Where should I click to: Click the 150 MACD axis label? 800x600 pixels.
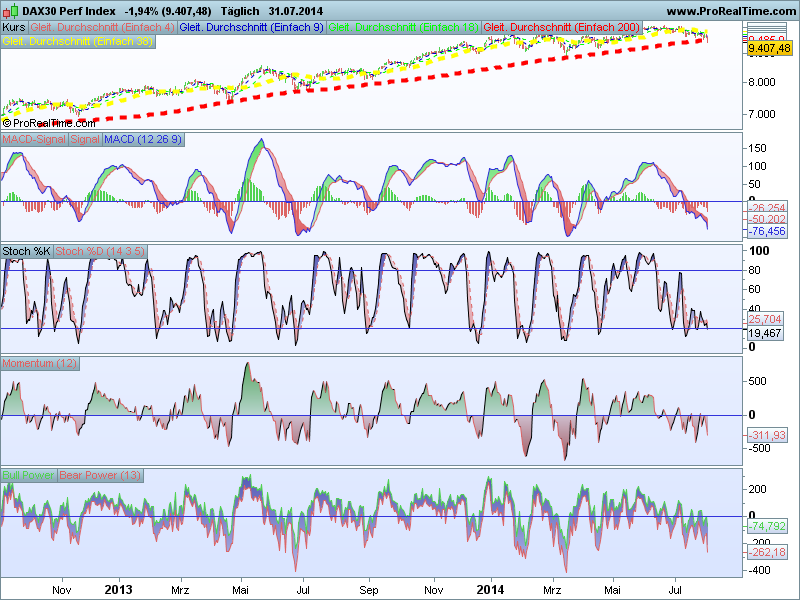pos(758,148)
